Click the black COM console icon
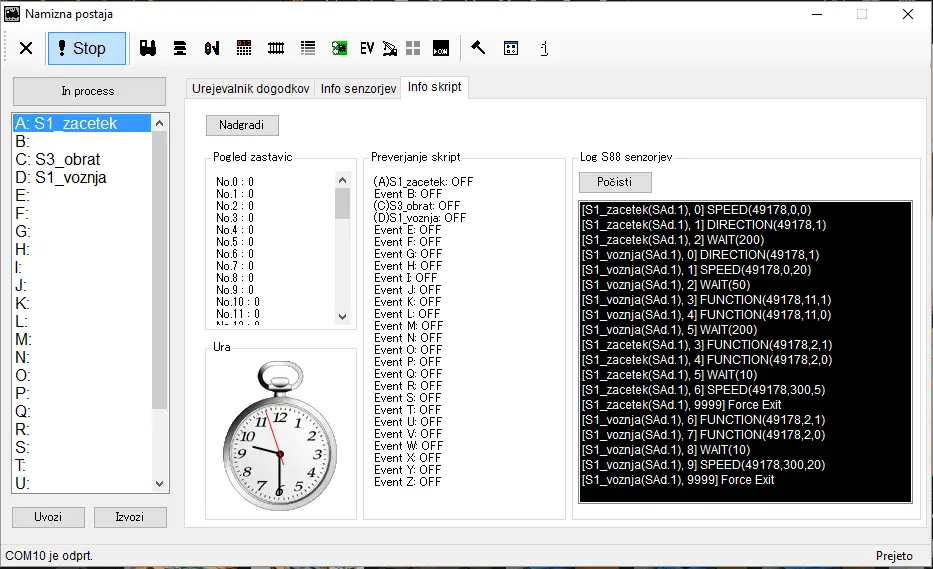Screen dimensions: 933x569 (440, 48)
